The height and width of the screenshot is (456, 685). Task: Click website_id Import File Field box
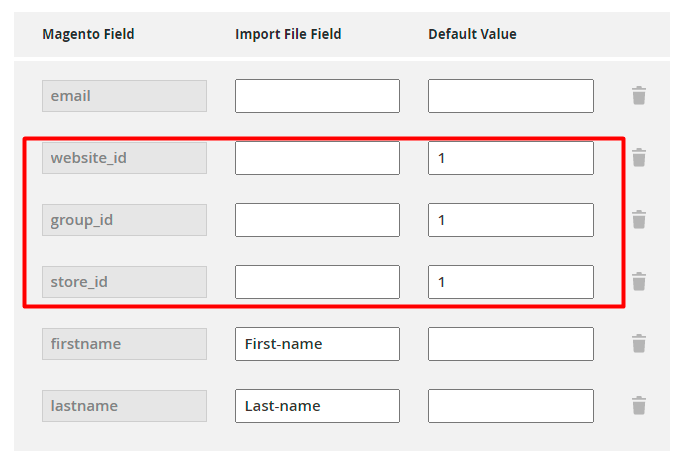coord(317,158)
